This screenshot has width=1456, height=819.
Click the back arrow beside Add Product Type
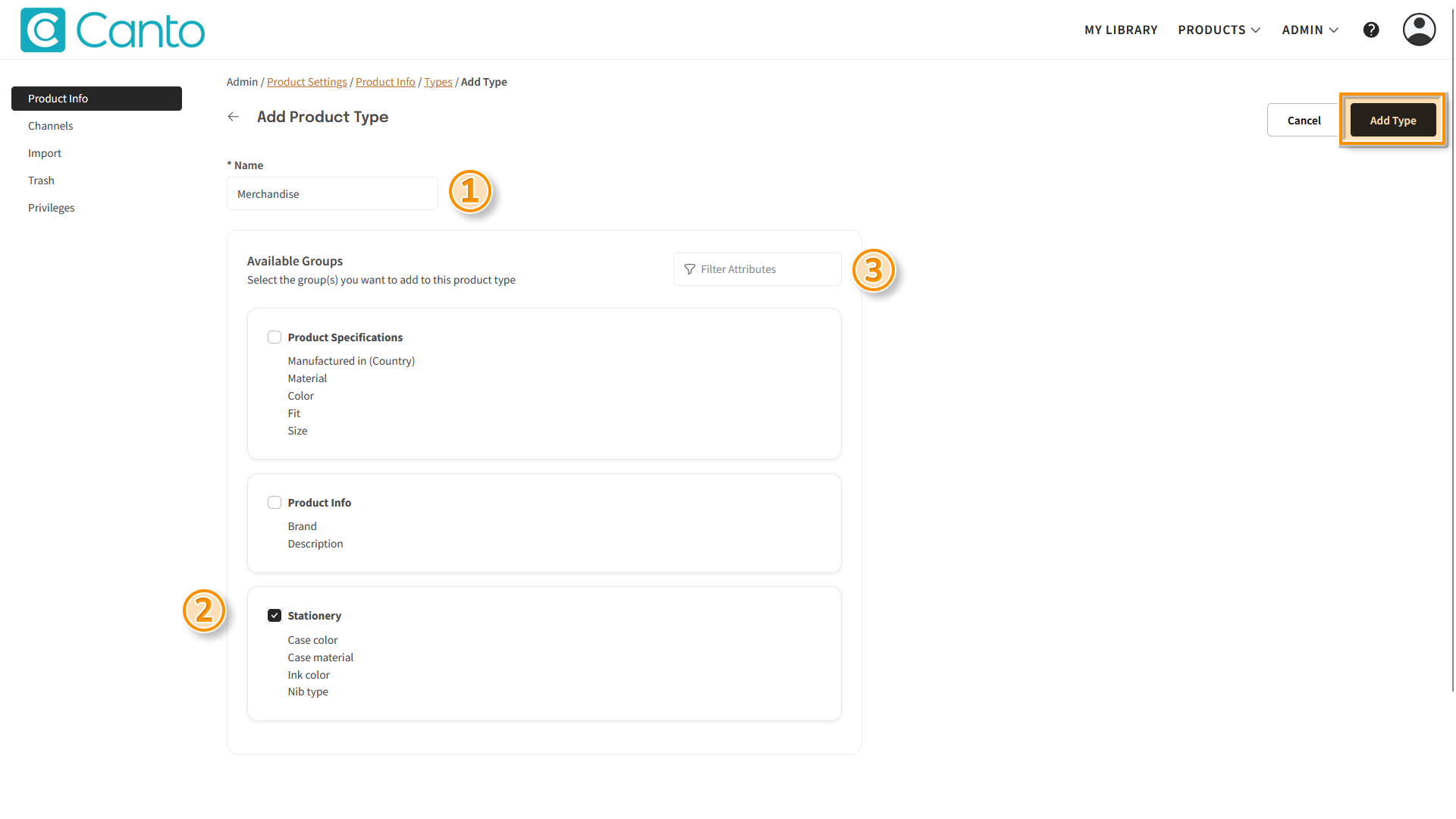click(234, 117)
